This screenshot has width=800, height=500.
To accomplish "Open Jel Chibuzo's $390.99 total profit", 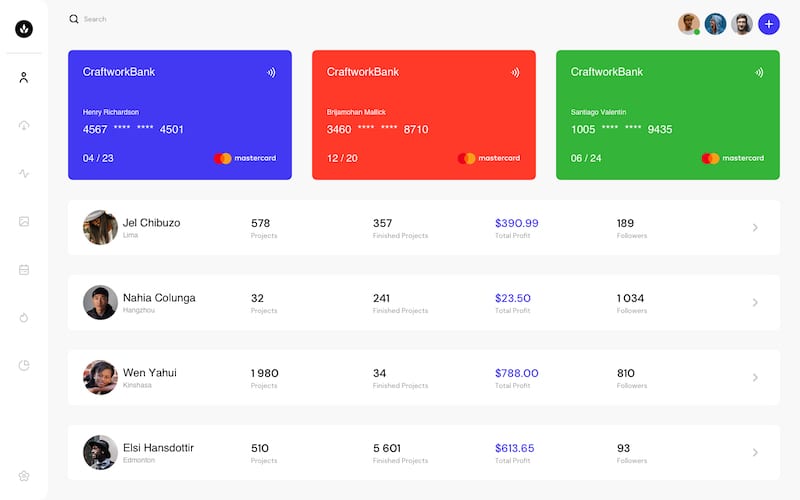I will coord(516,223).
